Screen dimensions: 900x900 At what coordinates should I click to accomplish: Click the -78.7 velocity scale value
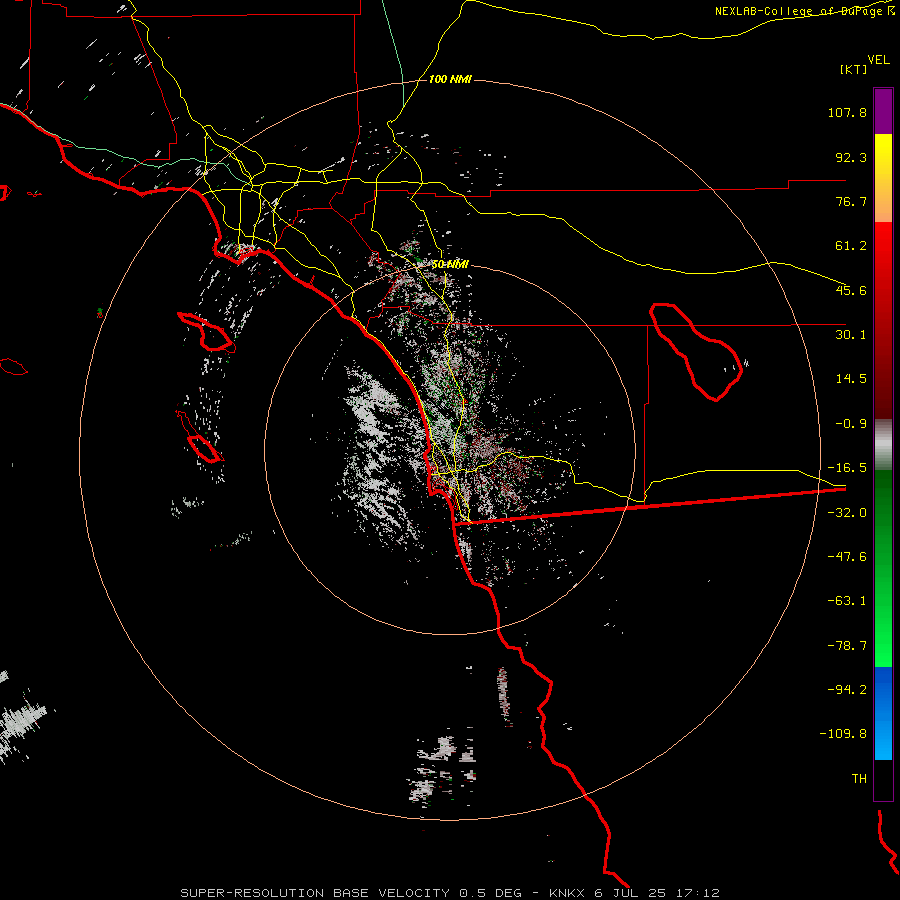[847, 646]
